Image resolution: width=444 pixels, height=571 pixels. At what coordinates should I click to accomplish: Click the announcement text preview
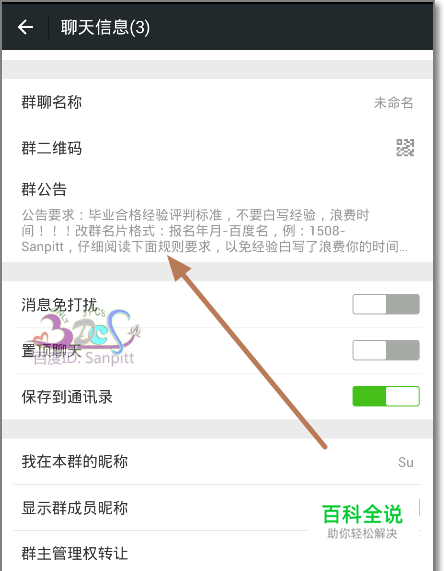coord(215,231)
